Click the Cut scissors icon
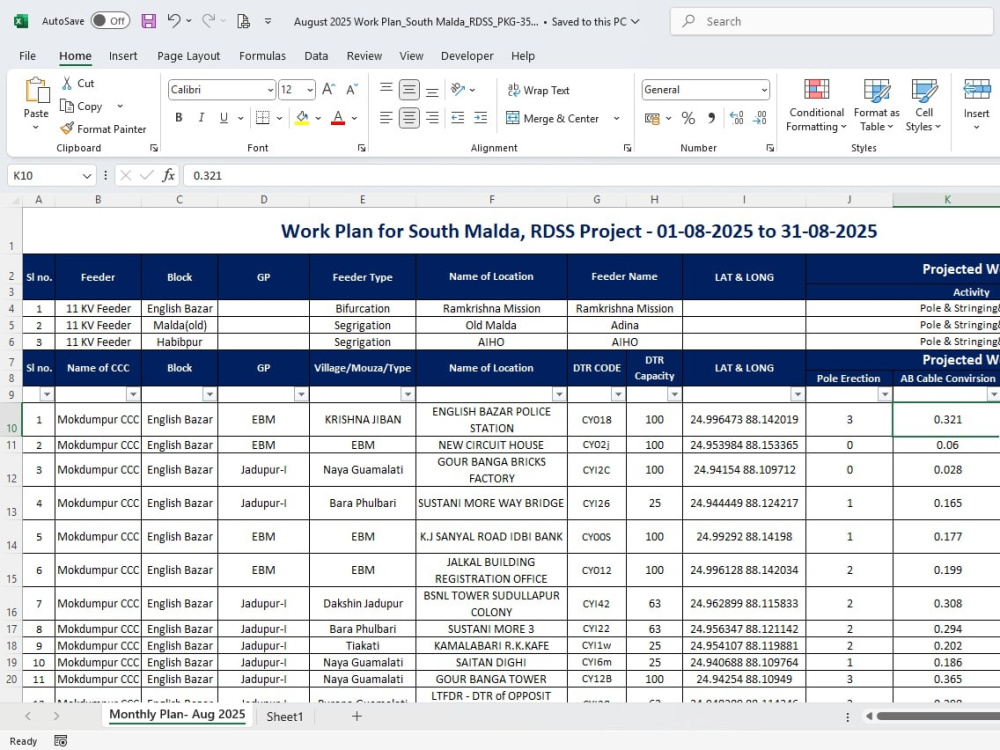 point(67,83)
